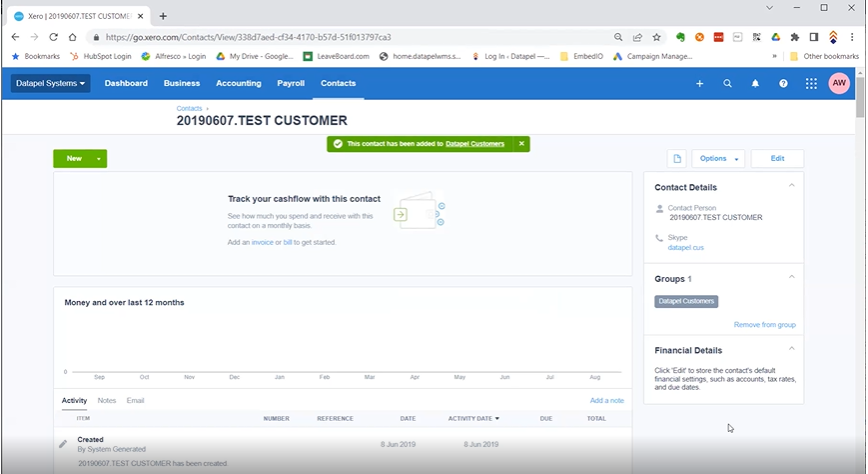Image resolution: width=868 pixels, height=474 pixels.
Task: Open the EmbedIO bookmark folder
Action: pyautogui.click(x=582, y=56)
